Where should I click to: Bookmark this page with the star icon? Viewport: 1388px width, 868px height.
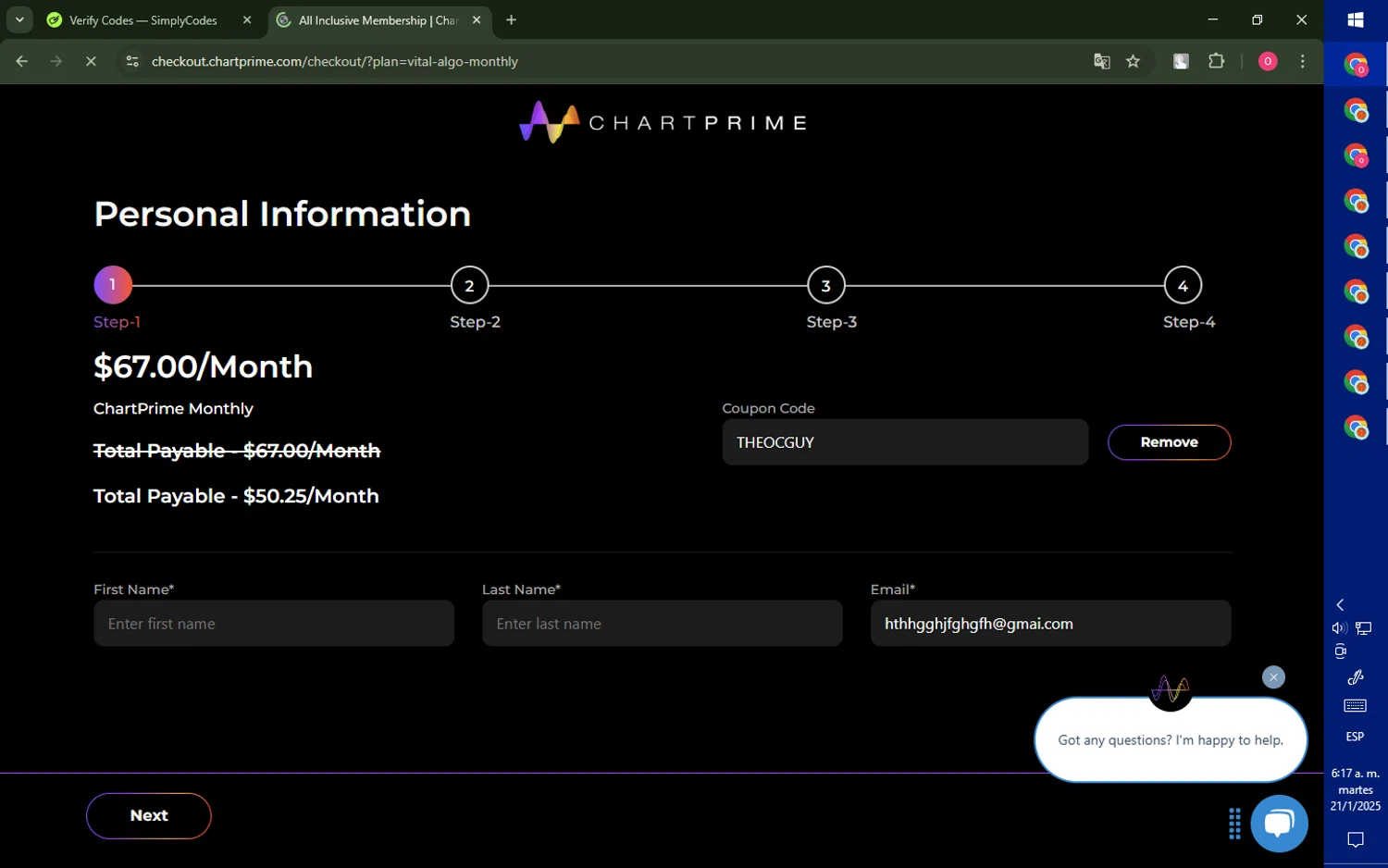point(1133,61)
